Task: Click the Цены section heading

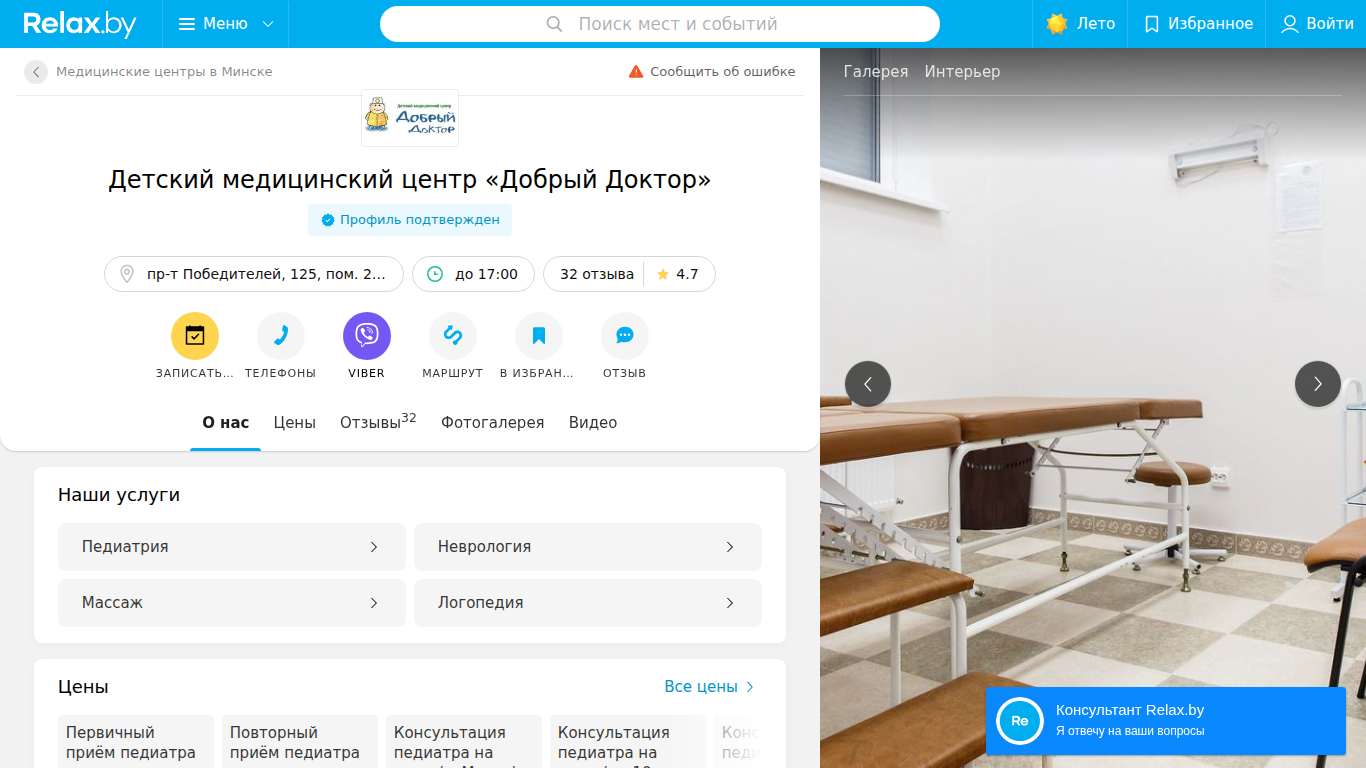Action: (x=83, y=687)
